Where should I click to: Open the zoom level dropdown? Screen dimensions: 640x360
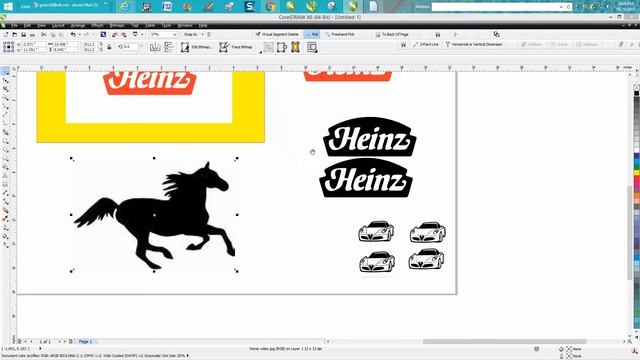pos(175,35)
